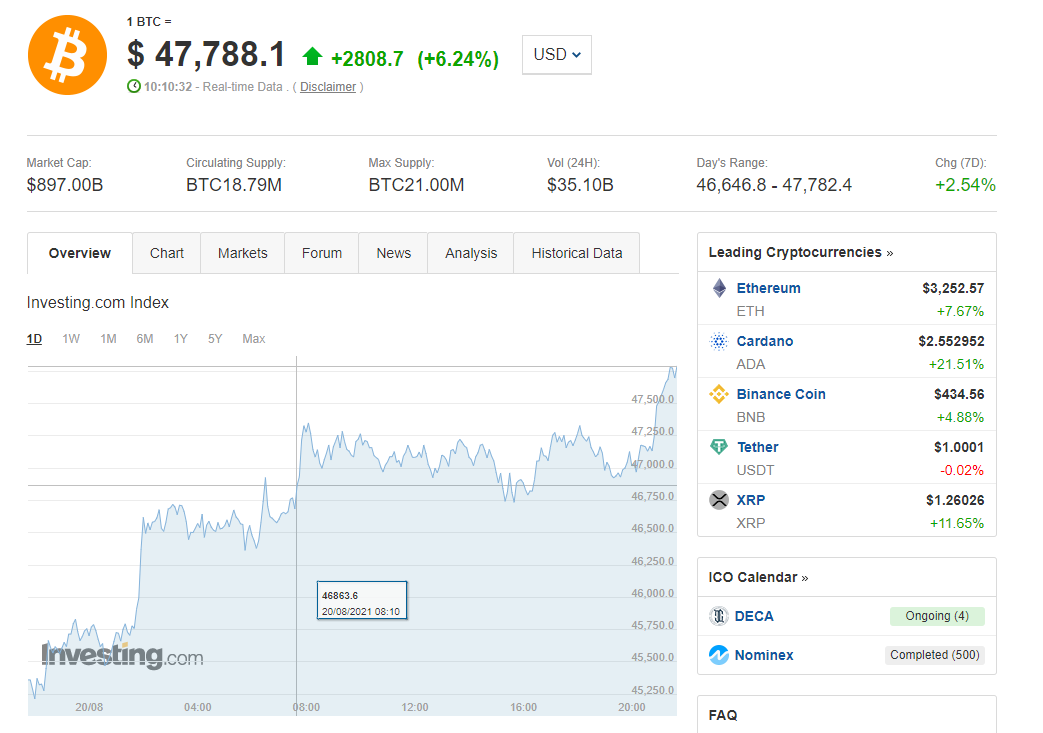This screenshot has height=733, width=1043.
Task: Click the day's range 46,646.8 - 47,782.4
Action: coord(774,185)
